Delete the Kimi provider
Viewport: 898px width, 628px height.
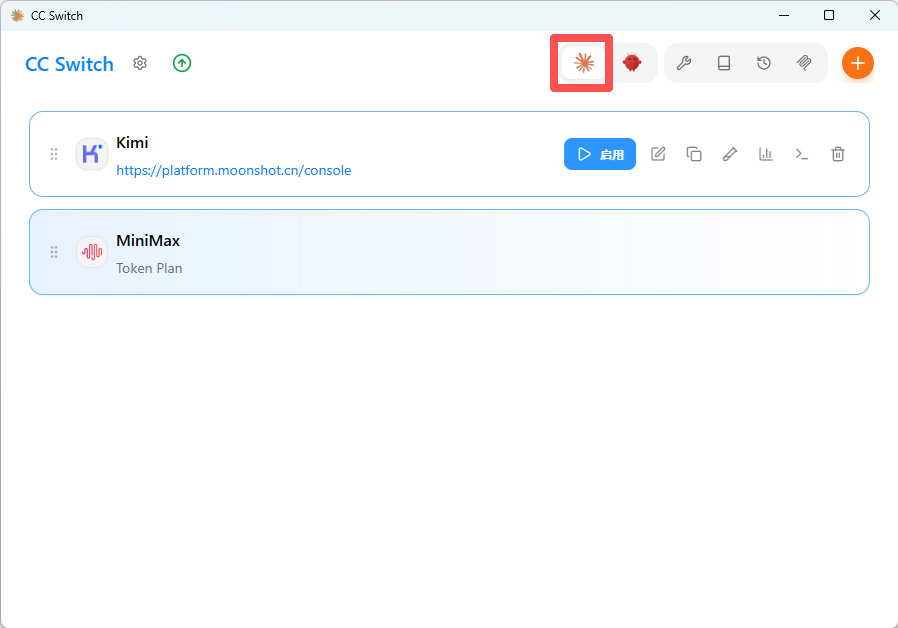(x=838, y=154)
